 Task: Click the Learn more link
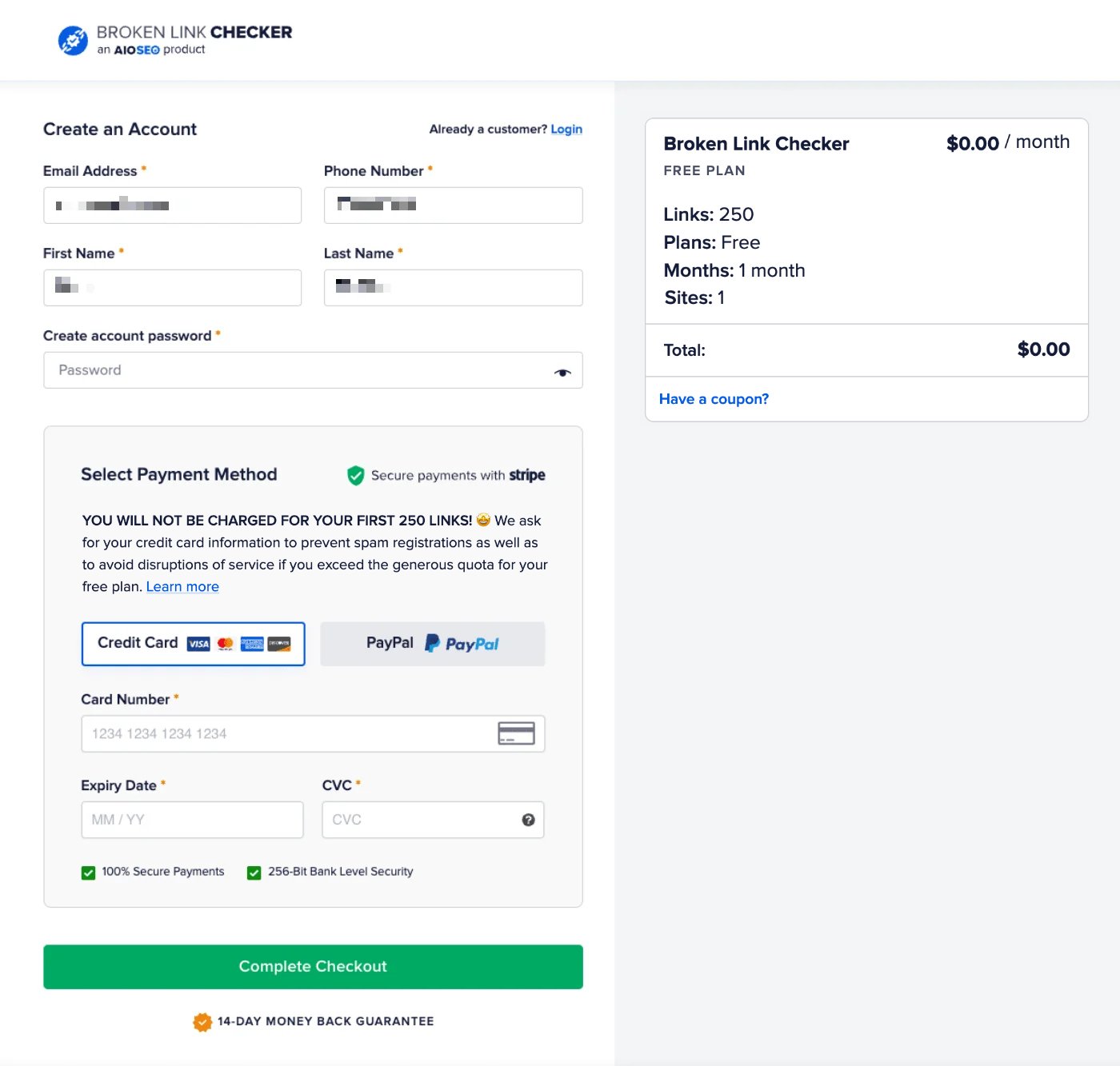click(182, 586)
